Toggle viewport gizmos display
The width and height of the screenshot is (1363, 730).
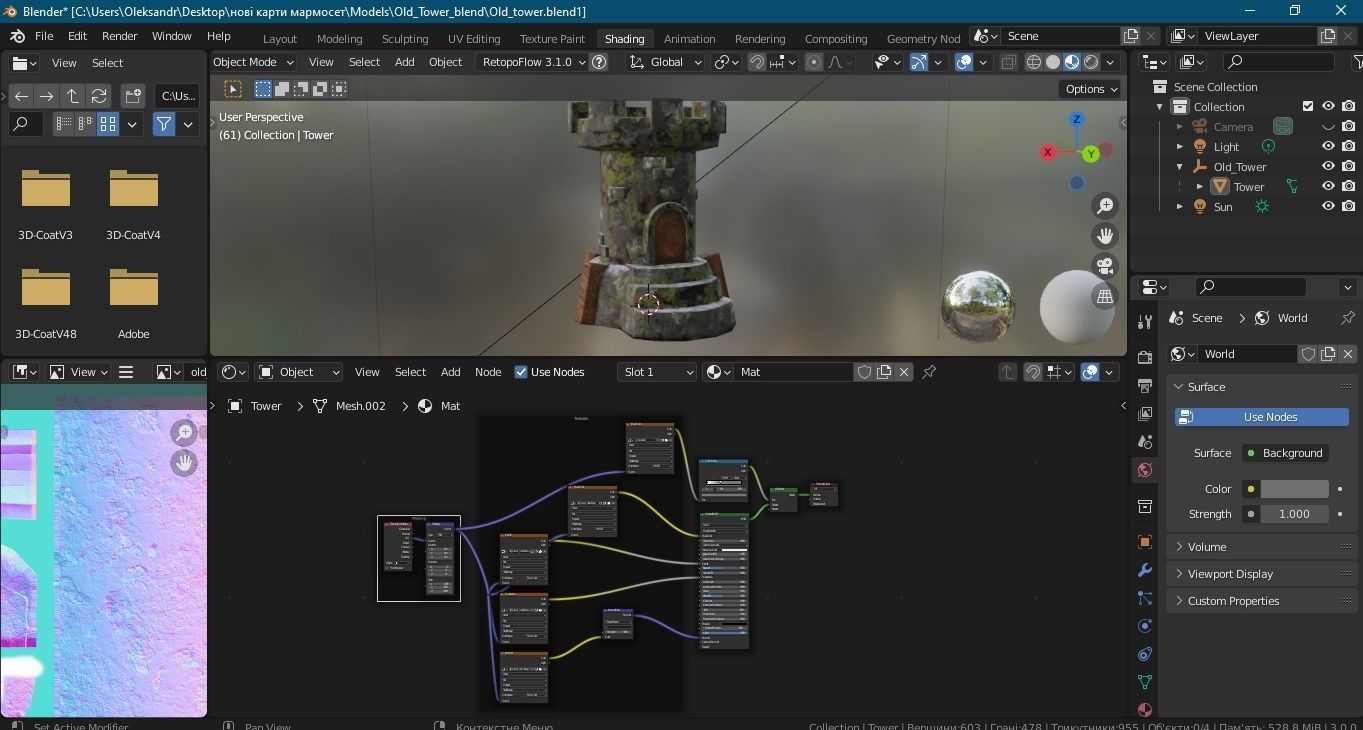click(x=918, y=62)
